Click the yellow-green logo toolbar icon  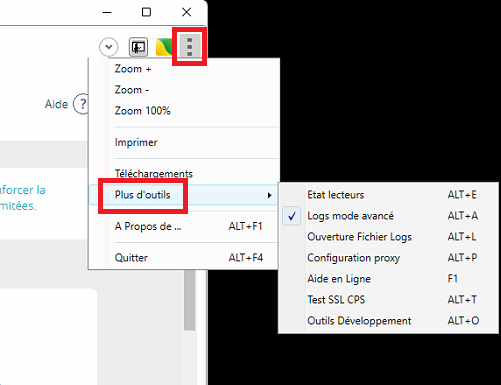point(164,47)
